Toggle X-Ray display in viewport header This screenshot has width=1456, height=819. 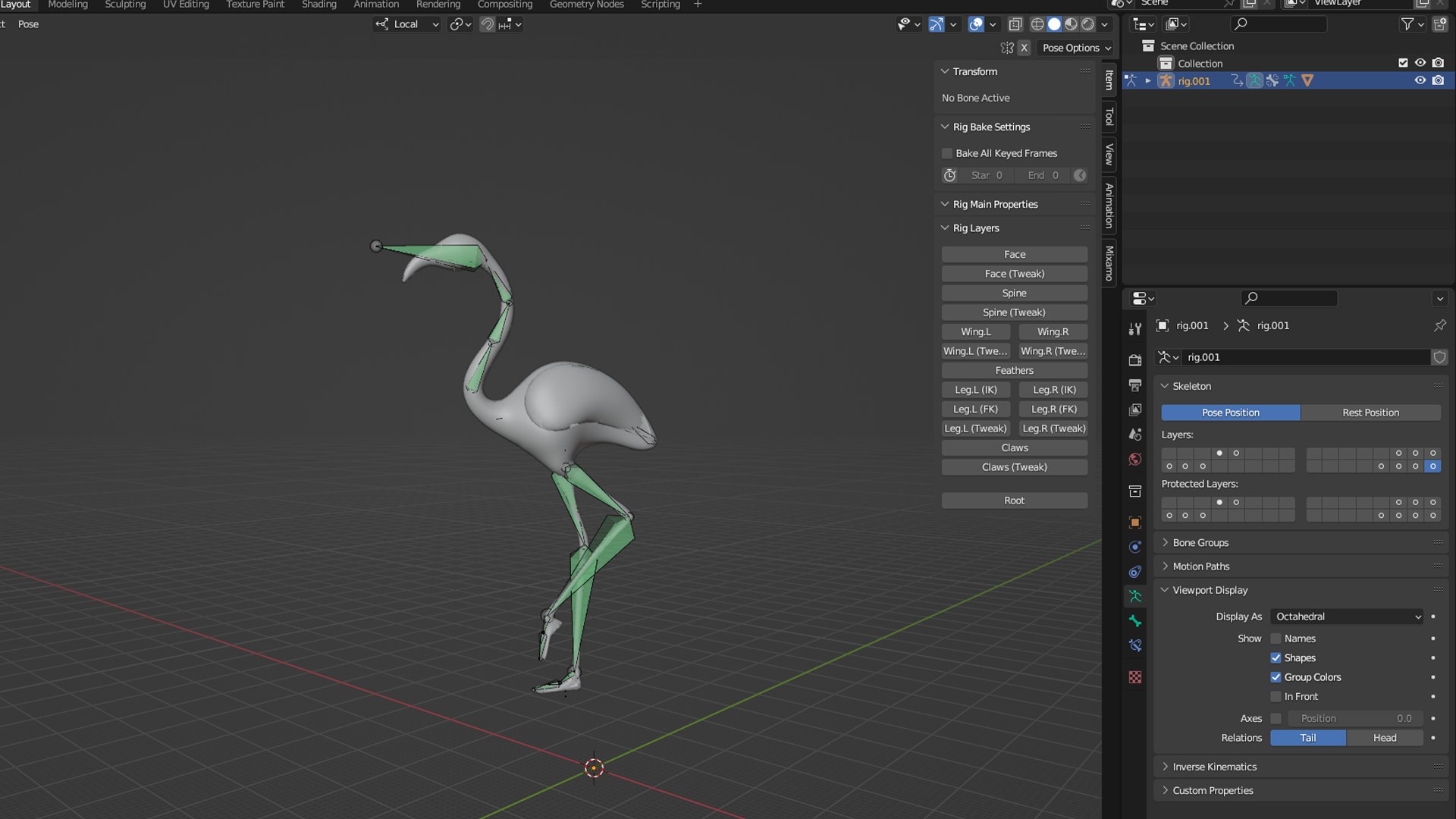[1015, 24]
